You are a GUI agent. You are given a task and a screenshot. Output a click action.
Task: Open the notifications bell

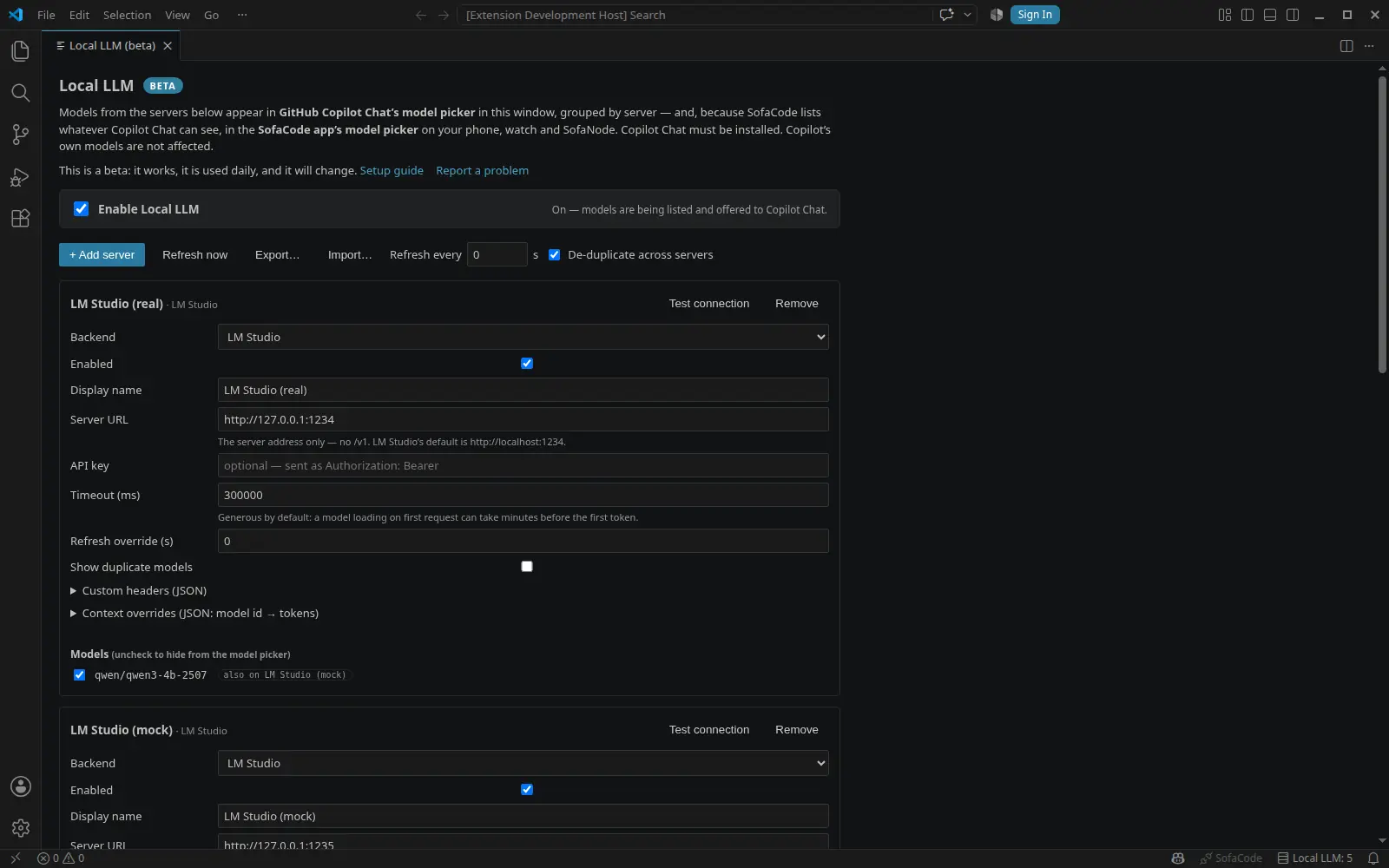pos(1373,858)
